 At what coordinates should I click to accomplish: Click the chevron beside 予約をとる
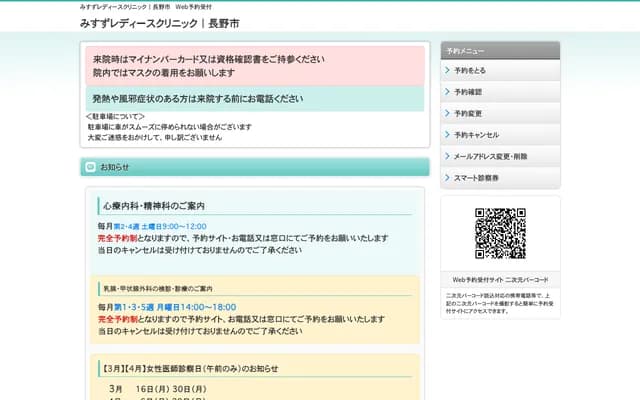pos(447,70)
